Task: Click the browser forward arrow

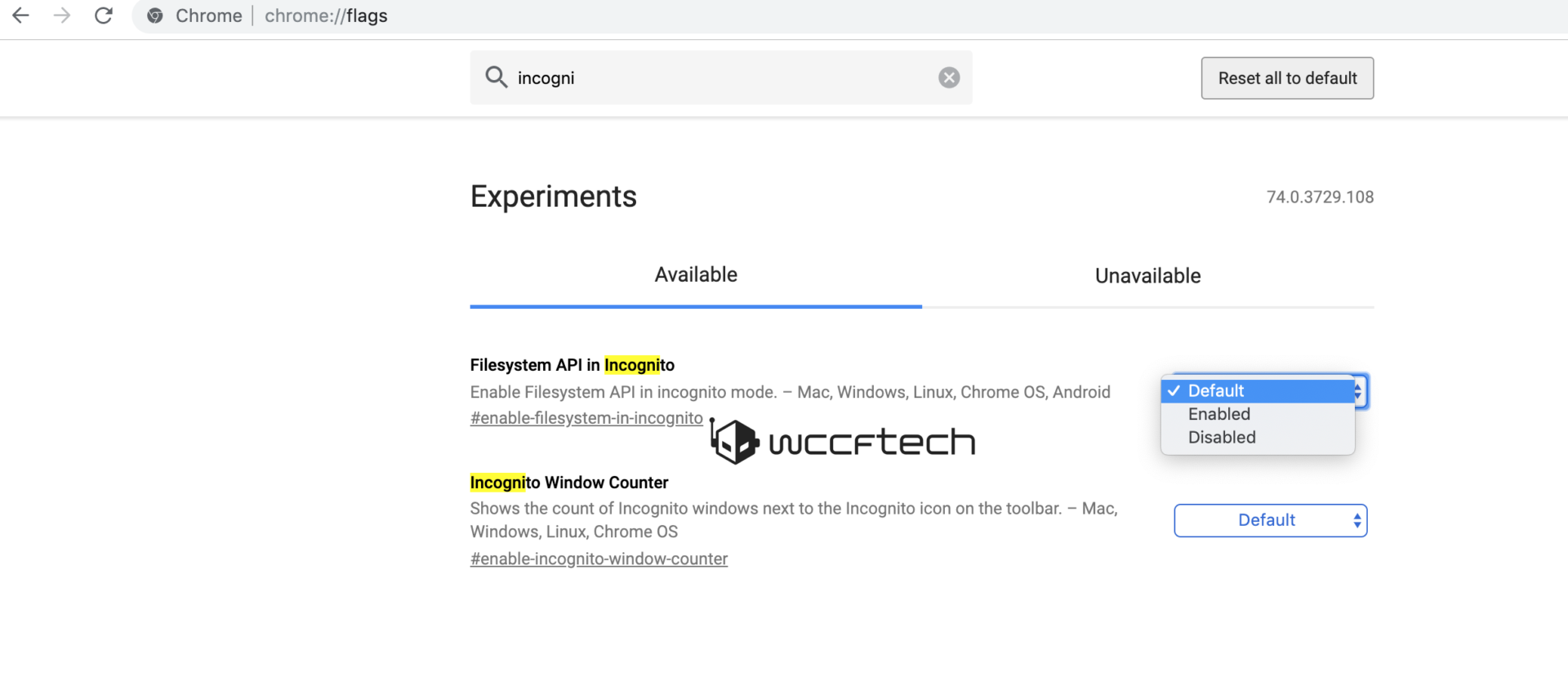Action: click(62, 16)
